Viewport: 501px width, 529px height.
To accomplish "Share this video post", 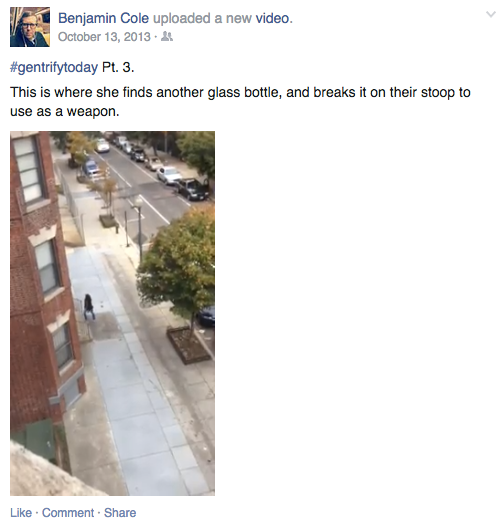I will (x=120, y=513).
